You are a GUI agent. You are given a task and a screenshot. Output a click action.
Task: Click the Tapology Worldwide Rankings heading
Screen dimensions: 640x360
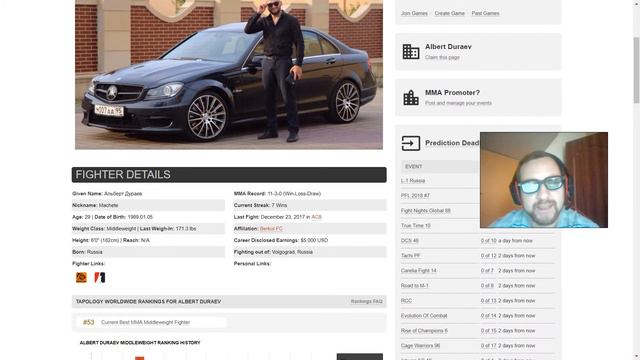coord(148,302)
